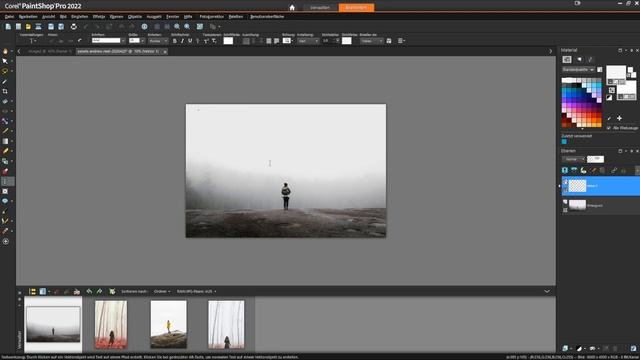Image resolution: width=640 pixels, height=360 pixels.
Task: Click the background material swatch
Action: click(627, 88)
